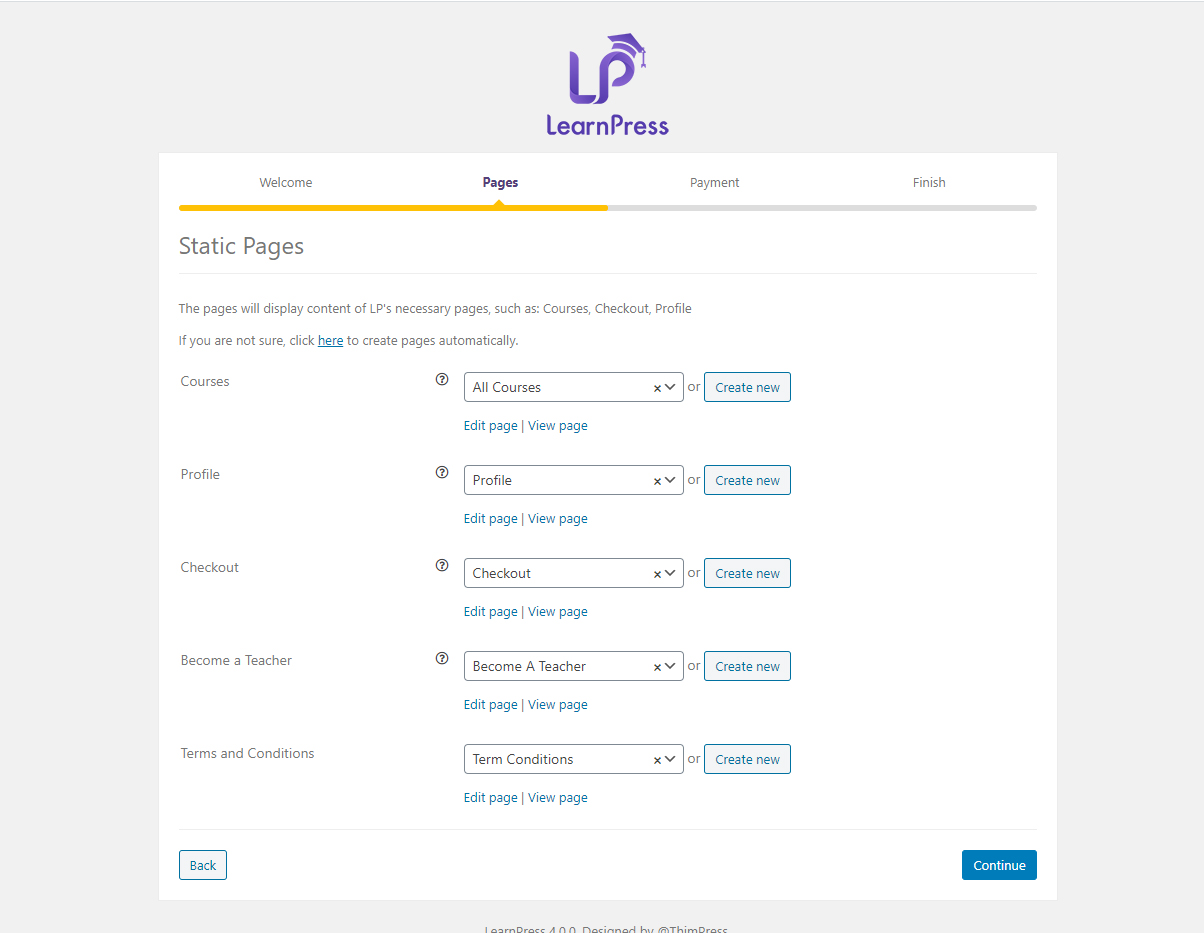Click the help icon beside Courses
The image size is (1204, 933).
442,380
